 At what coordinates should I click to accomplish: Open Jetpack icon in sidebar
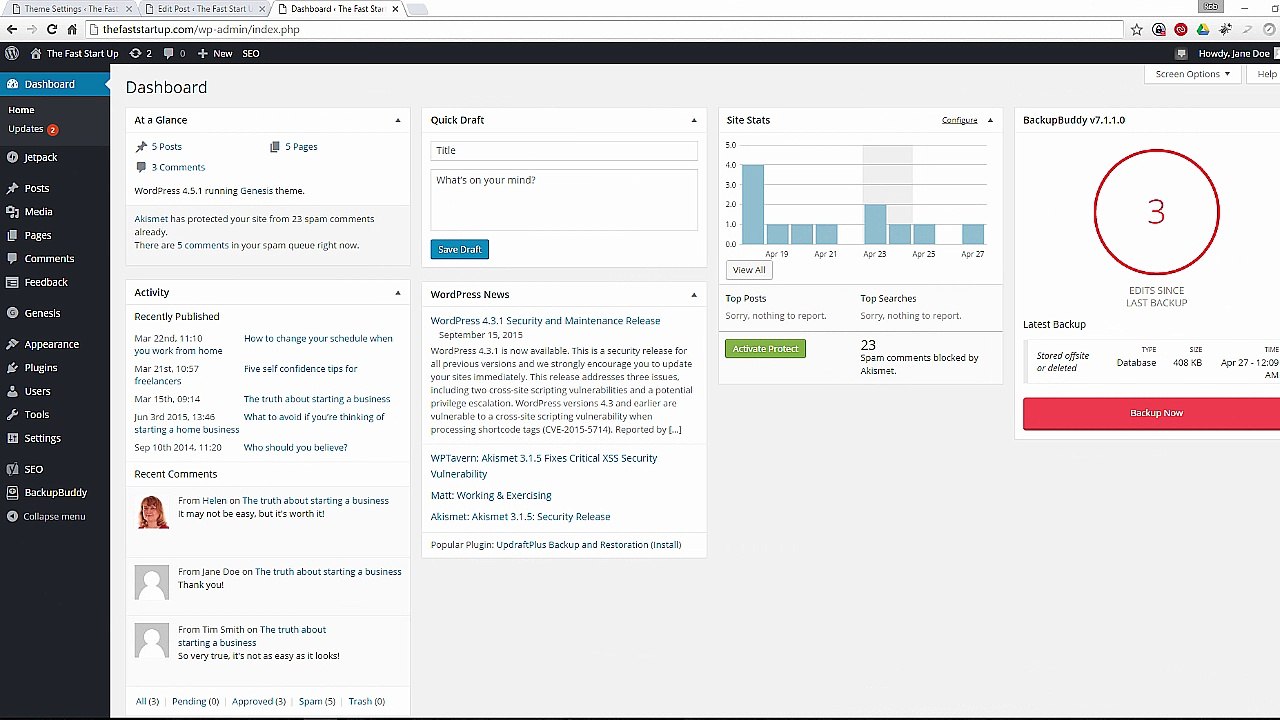pos(12,157)
